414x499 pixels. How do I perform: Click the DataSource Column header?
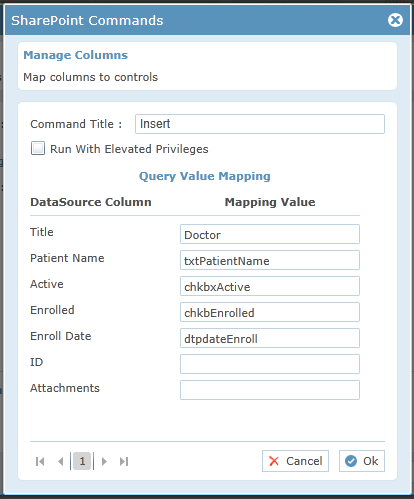(x=91, y=202)
